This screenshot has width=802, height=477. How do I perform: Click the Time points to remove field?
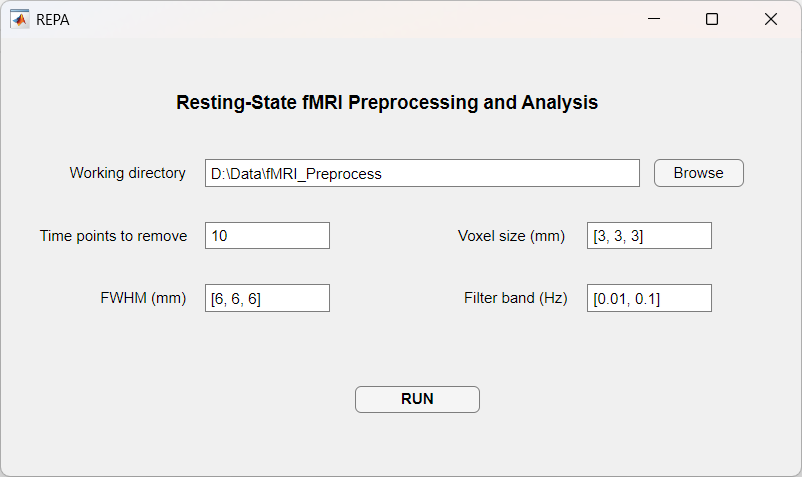pos(267,236)
